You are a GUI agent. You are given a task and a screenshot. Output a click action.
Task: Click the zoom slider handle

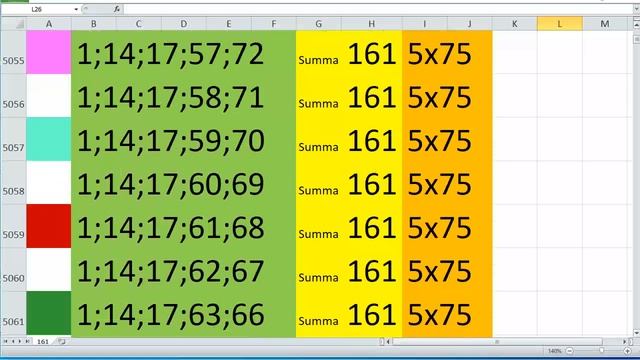click(601, 351)
